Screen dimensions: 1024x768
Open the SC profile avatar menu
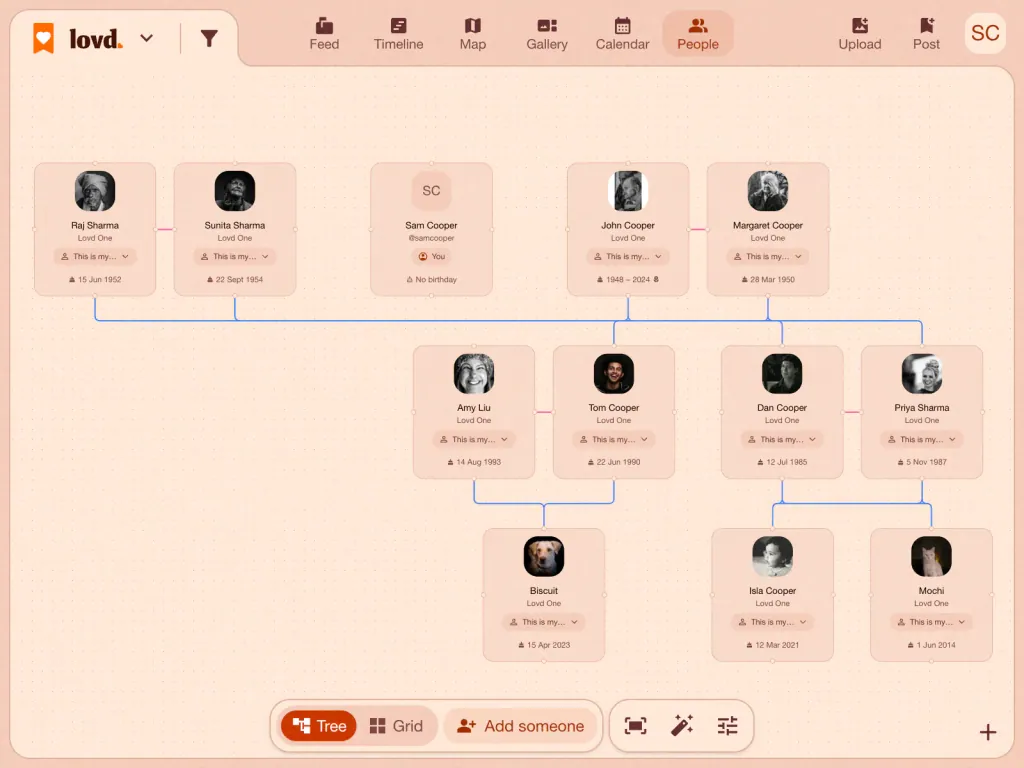point(985,33)
